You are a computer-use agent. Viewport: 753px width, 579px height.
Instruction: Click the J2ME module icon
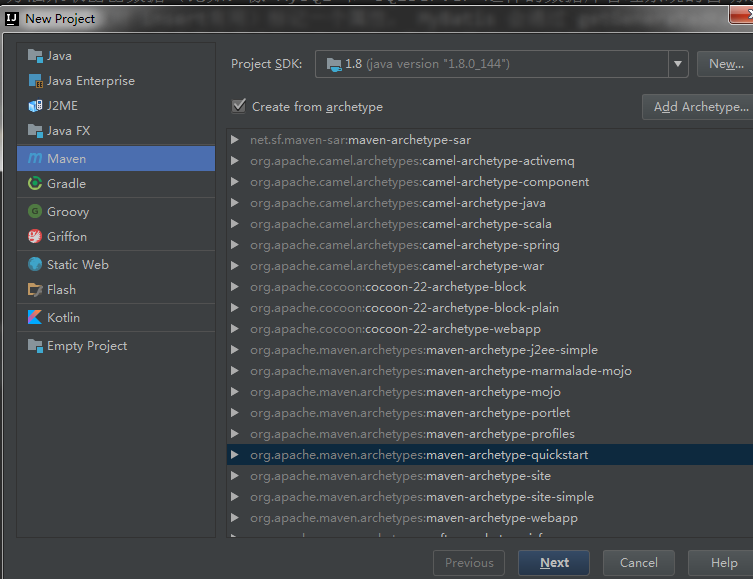[35, 106]
